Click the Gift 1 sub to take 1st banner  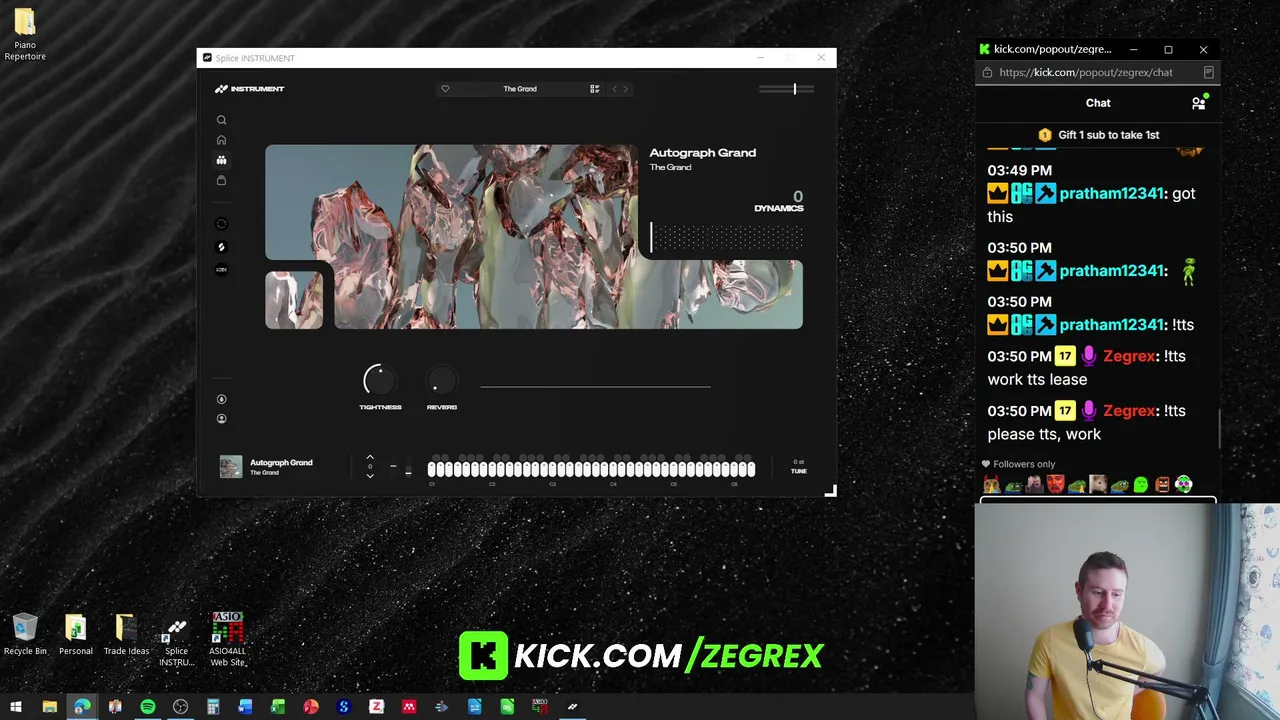click(1098, 135)
